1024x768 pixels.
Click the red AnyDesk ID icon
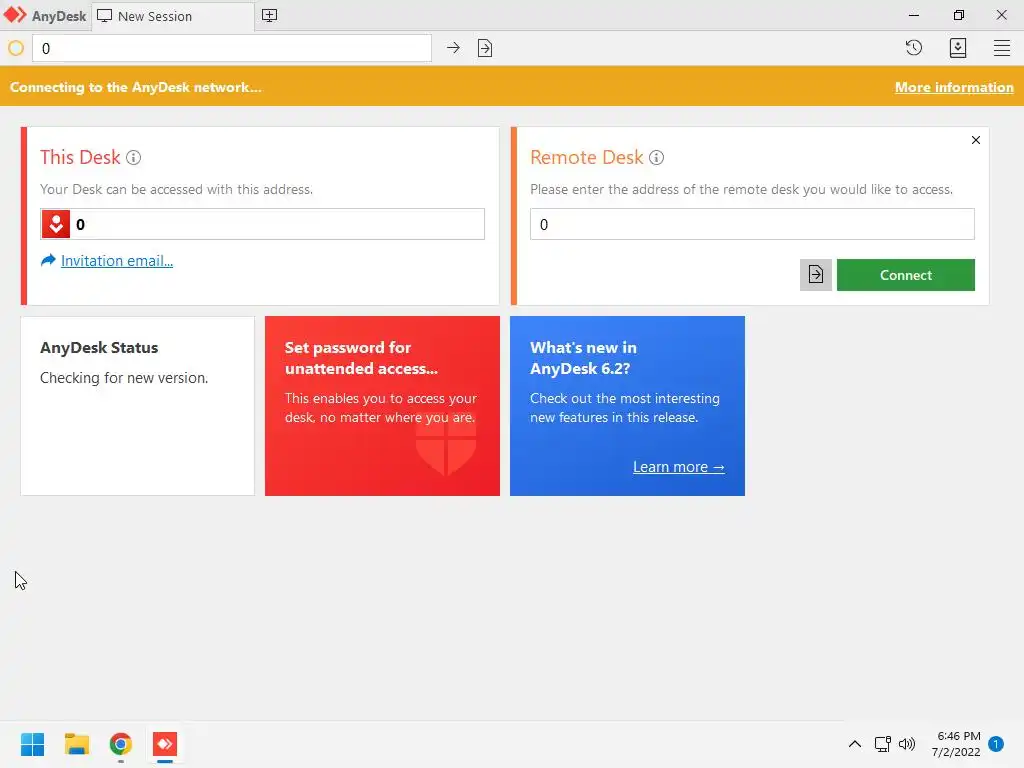point(56,224)
